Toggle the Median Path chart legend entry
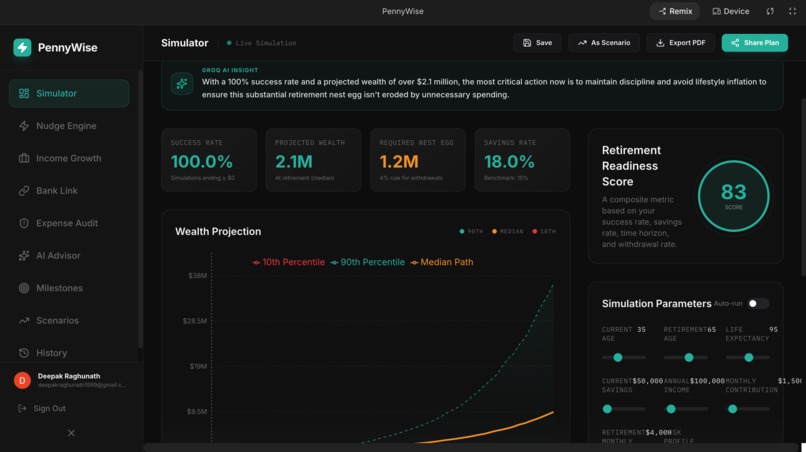Image resolution: width=806 pixels, height=452 pixels. pos(442,262)
